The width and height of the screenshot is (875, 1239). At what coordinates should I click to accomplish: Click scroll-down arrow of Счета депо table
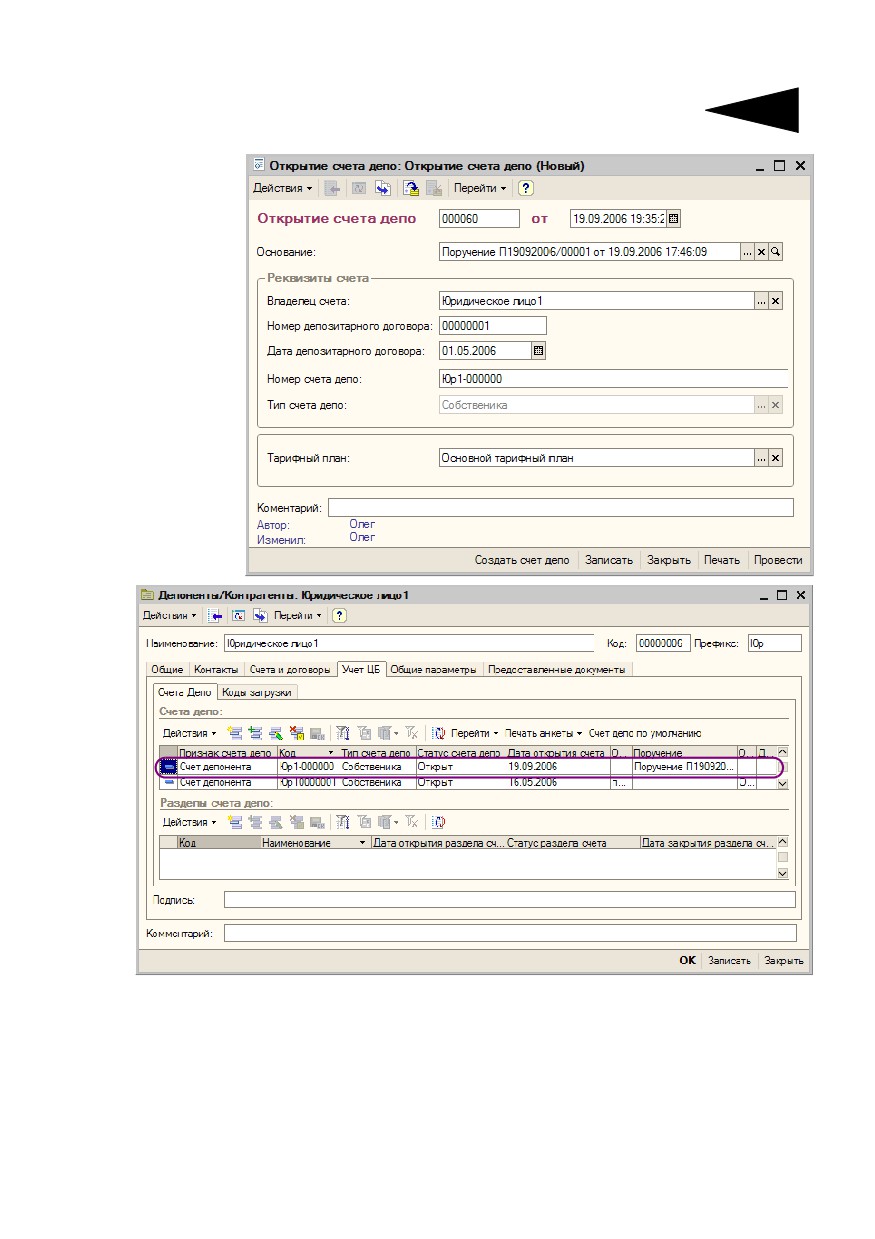782,784
